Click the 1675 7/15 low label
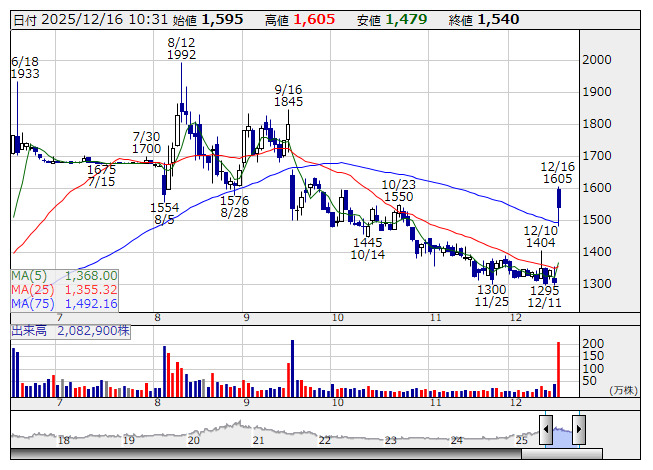Viewport: 653px width, 470px height. point(102,175)
